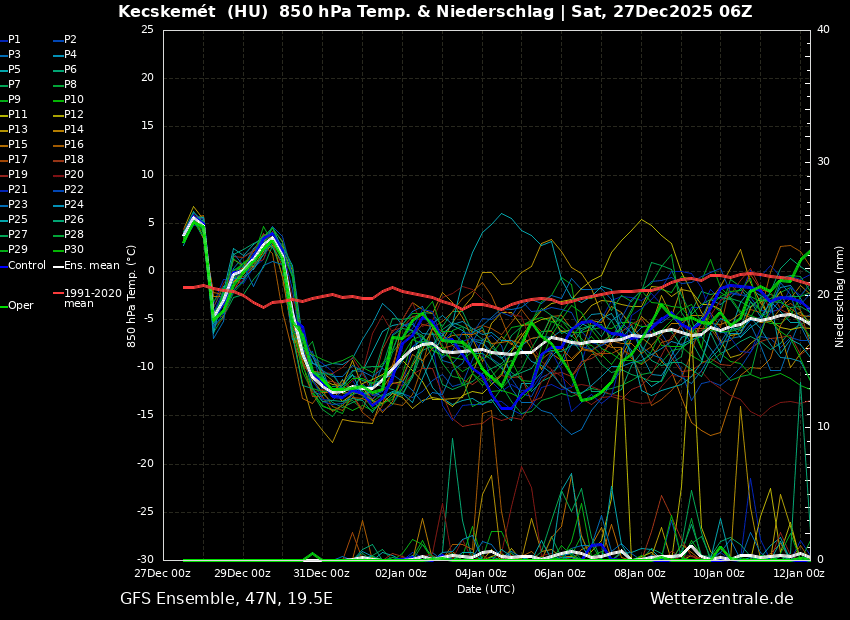Click the Oper legend entry
Viewport: 850px width, 620px height.
[x=21, y=306]
